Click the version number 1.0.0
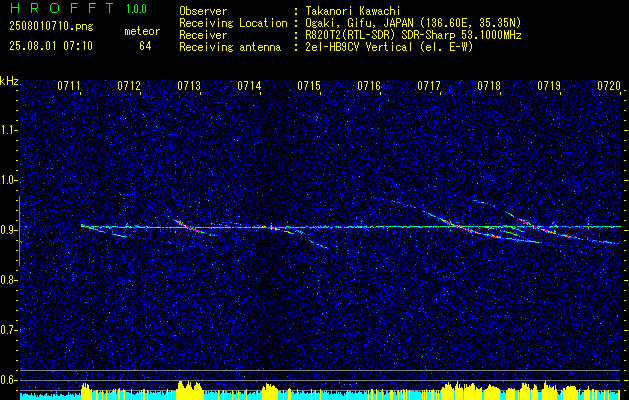The height and width of the screenshot is (400, 629). [136, 8]
